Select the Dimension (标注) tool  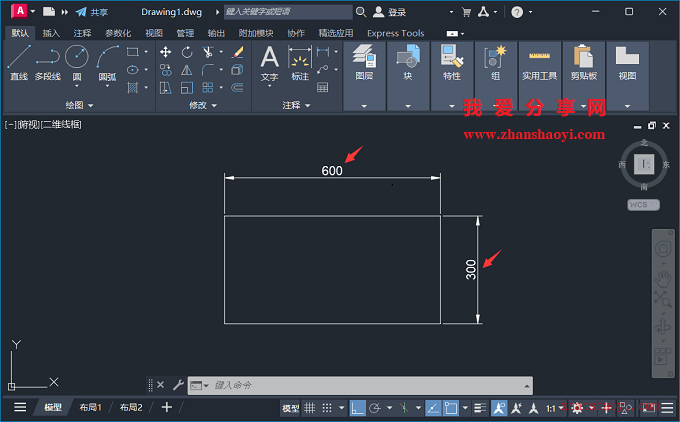(x=300, y=63)
